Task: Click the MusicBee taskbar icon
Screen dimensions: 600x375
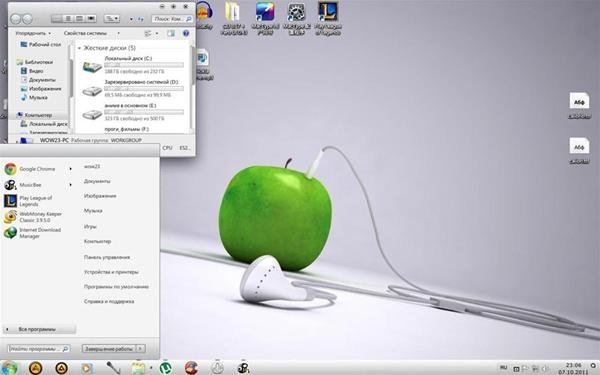Action: (x=243, y=368)
